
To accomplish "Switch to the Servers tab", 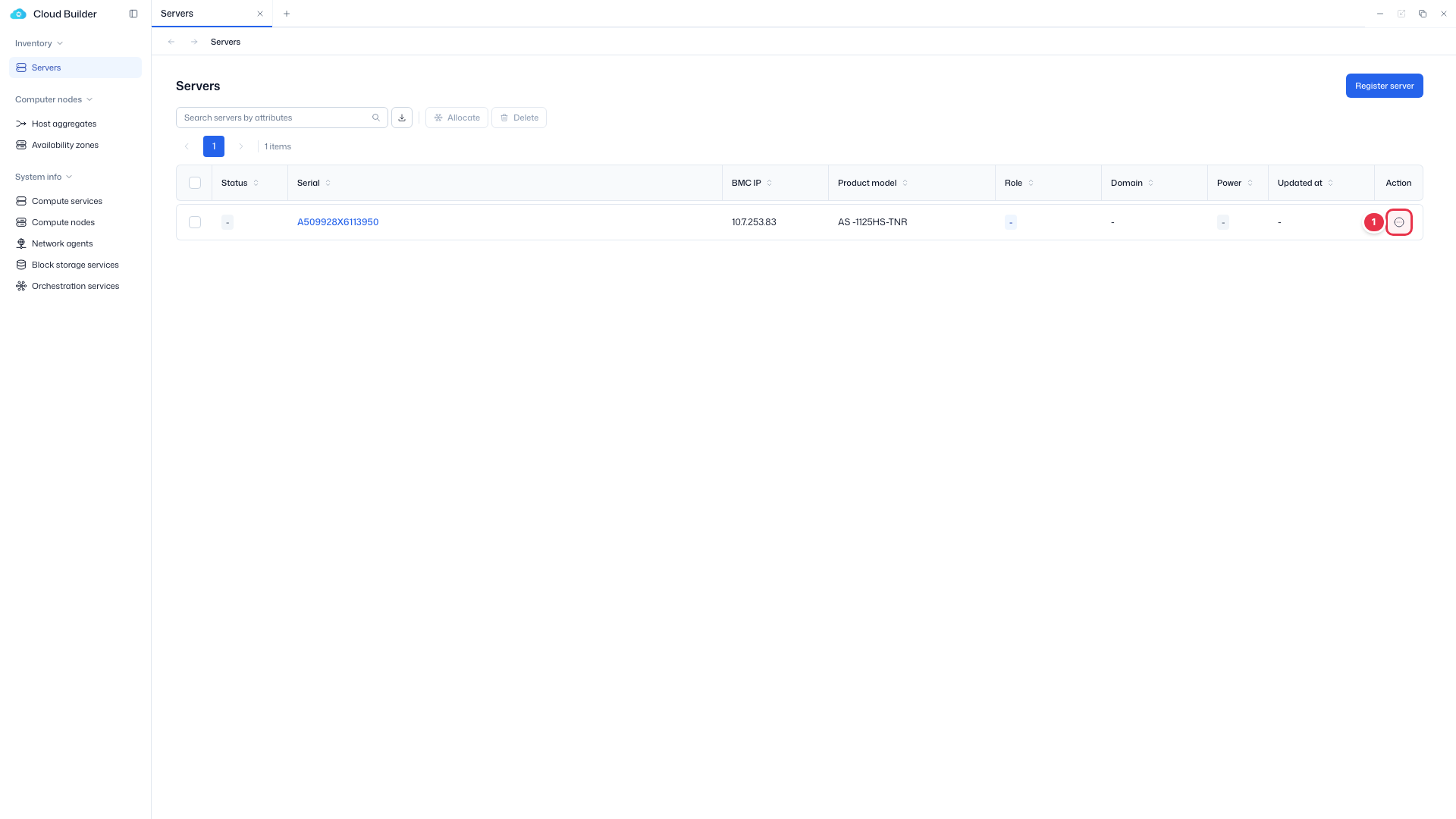I will click(x=212, y=14).
